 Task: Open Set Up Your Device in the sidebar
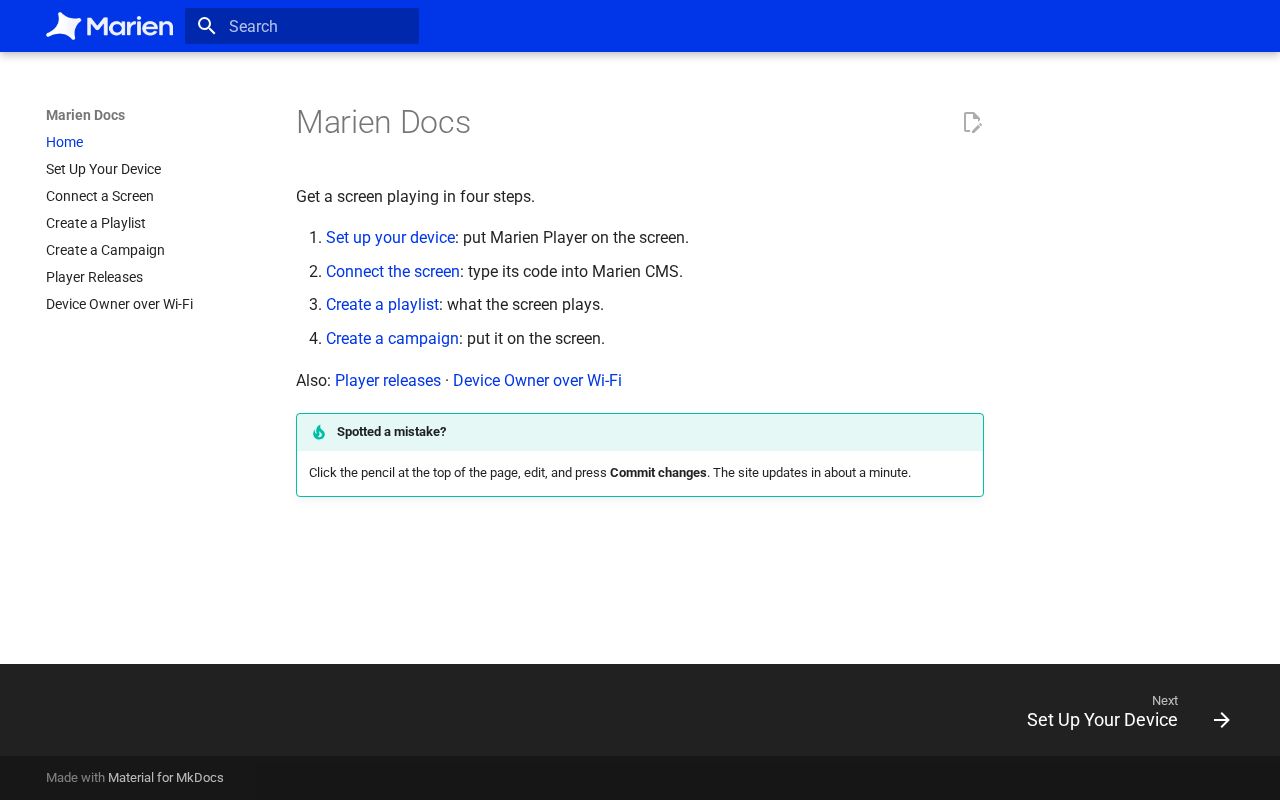[103, 169]
